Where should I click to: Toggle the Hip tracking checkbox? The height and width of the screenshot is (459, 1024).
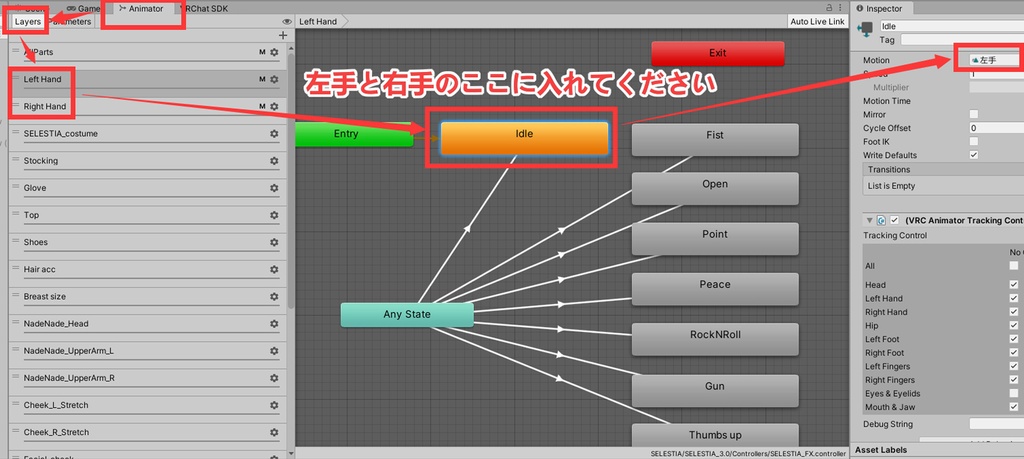(x=1014, y=325)
